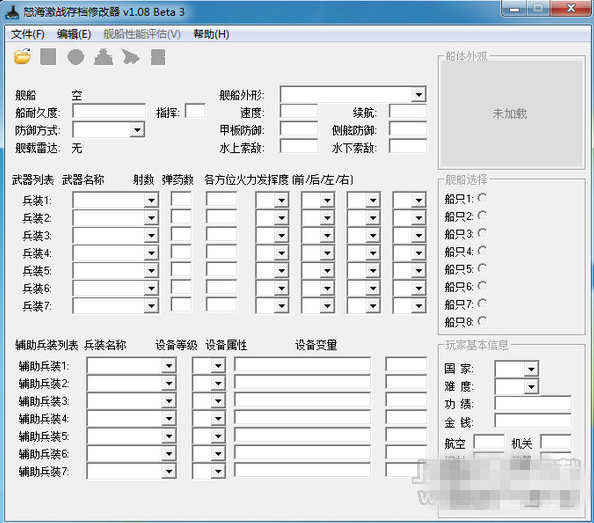Image resolution: width=594 pixels, height=523 pixels.
Task: Select the 船只2 radio button
Action: [x=482, y=215]
